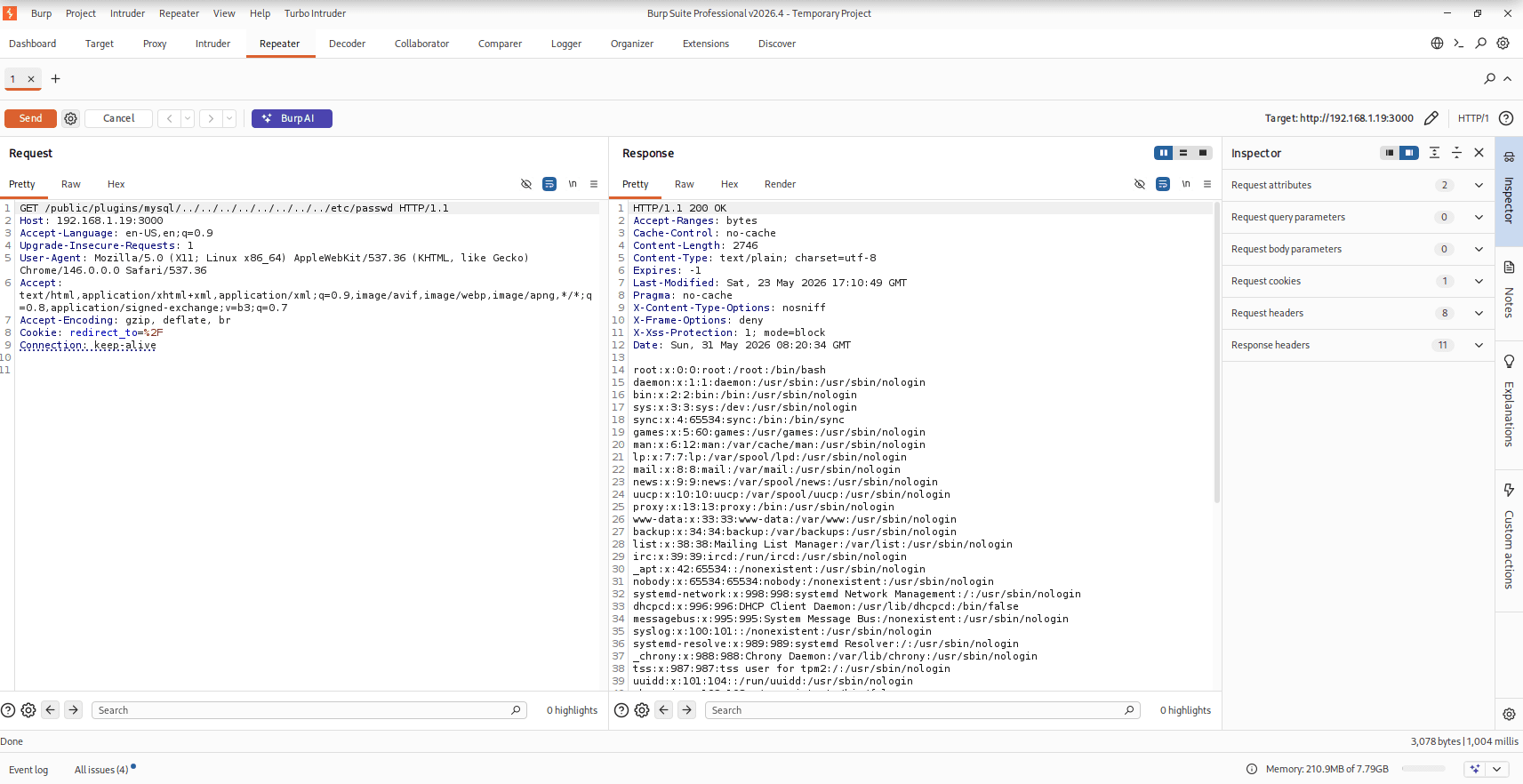
Task: Add a new Repeater tab
Action: pyautogui.click(x=55, y=79)
